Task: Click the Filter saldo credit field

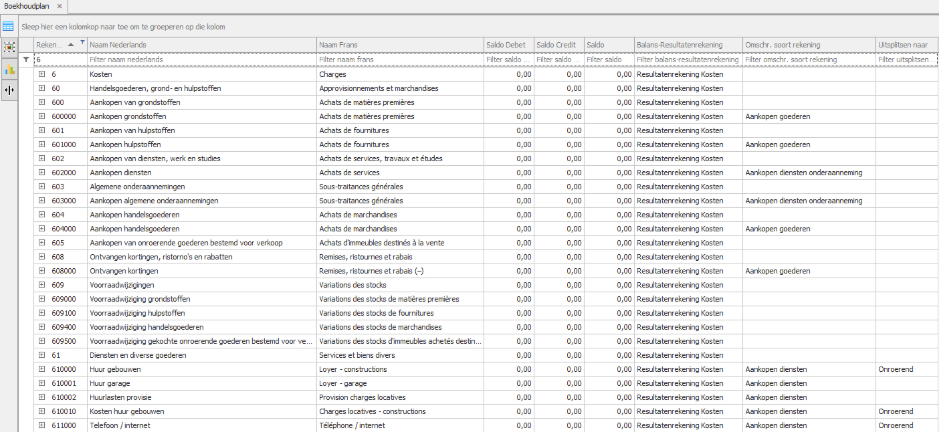Action: [559, 60]
